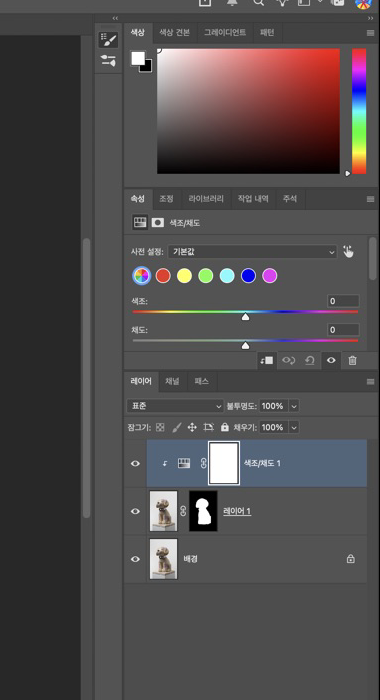380x700 pixels.
Task: Lock transparent pixels checkerboard icon
Action: click(x=160, y=427)
